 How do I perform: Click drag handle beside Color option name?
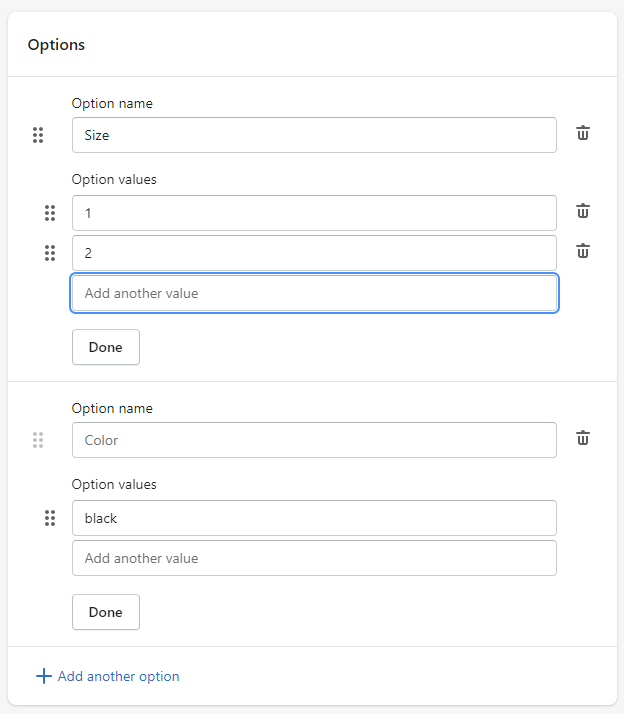[x=38, y=440]
